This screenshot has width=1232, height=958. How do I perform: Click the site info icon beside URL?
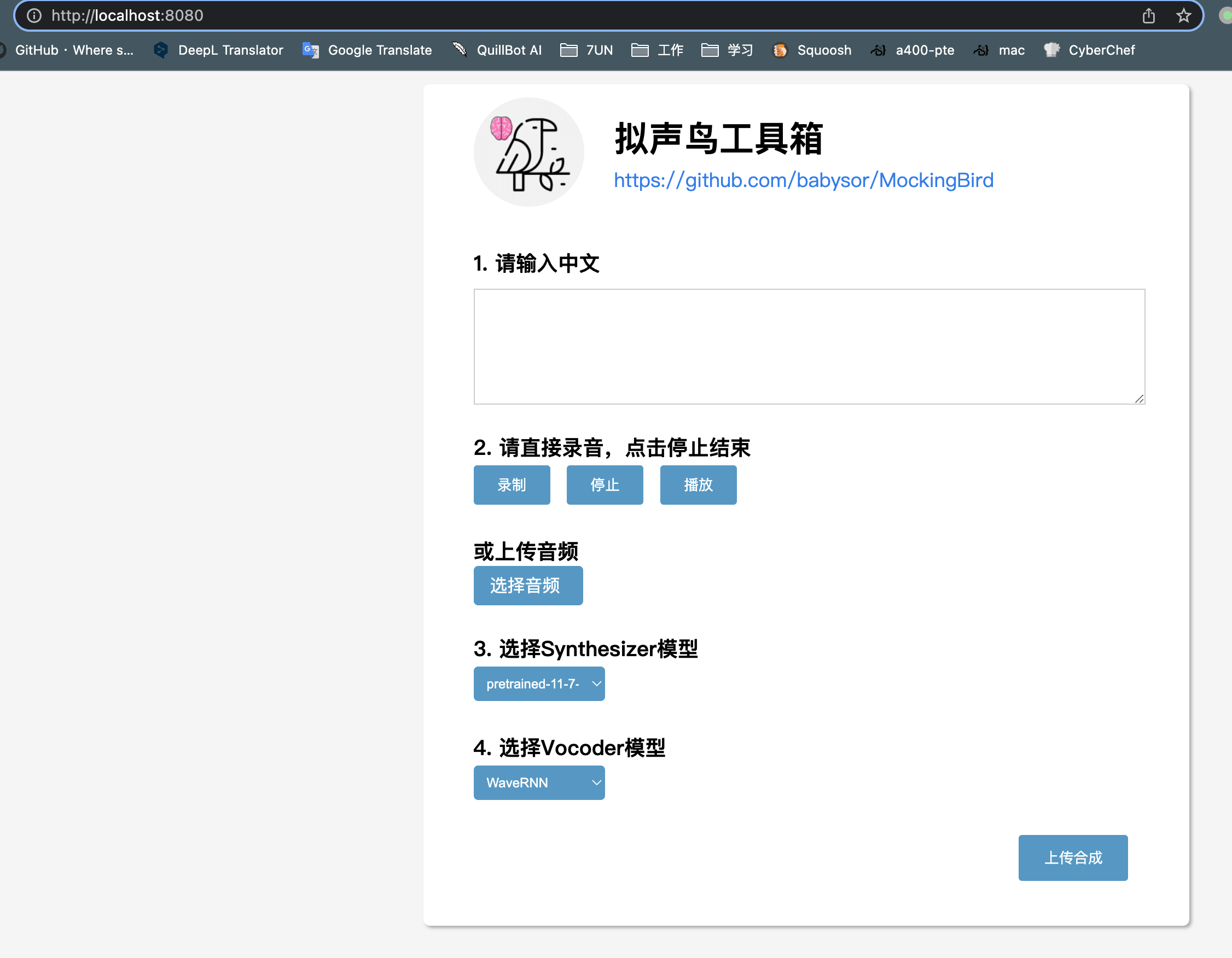(x=34, y=16)
